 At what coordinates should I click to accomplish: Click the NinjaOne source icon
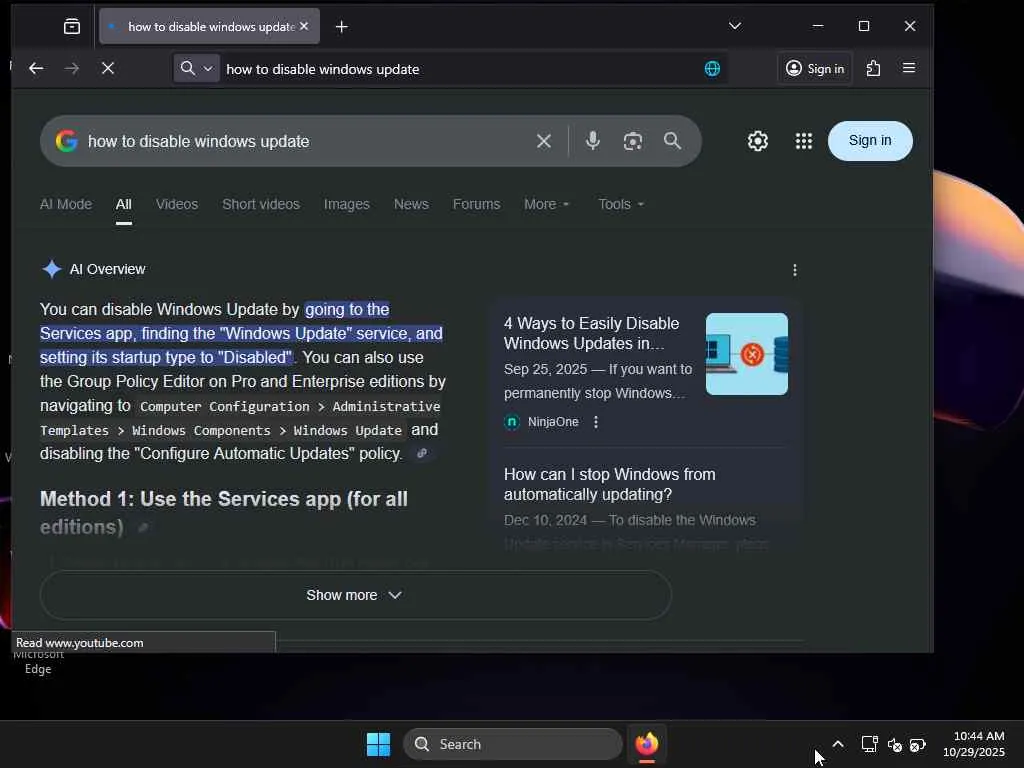point(512,422)
